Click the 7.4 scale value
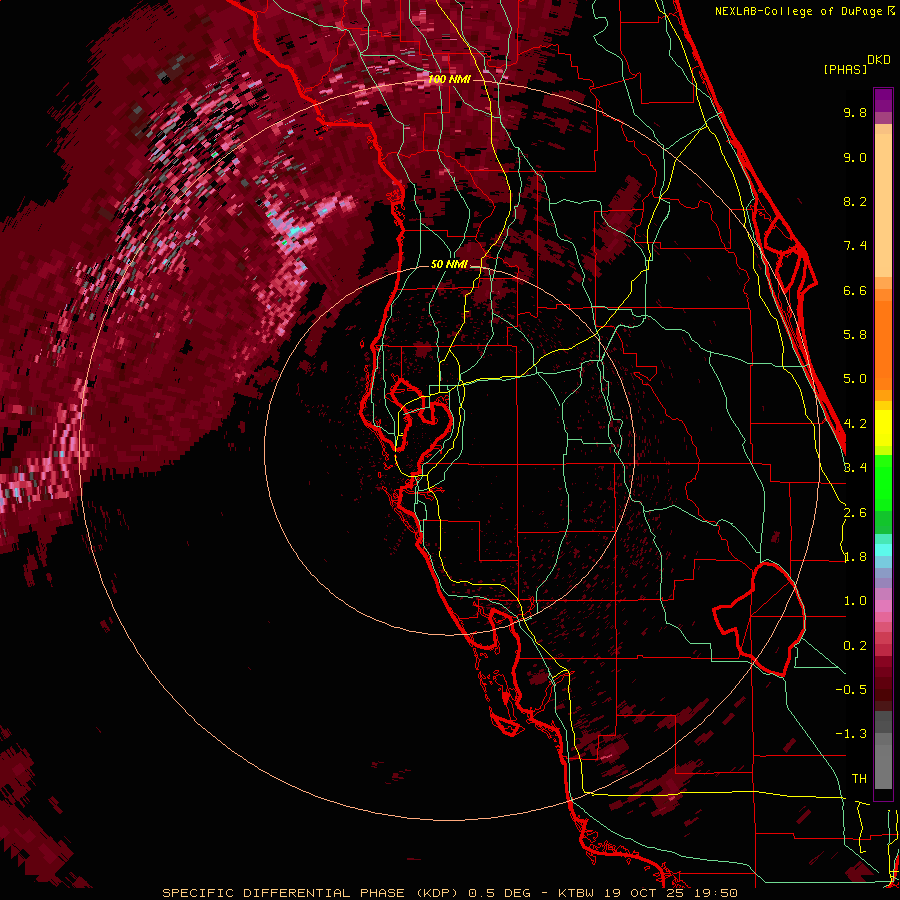The image size is (900, 900). 855,246
